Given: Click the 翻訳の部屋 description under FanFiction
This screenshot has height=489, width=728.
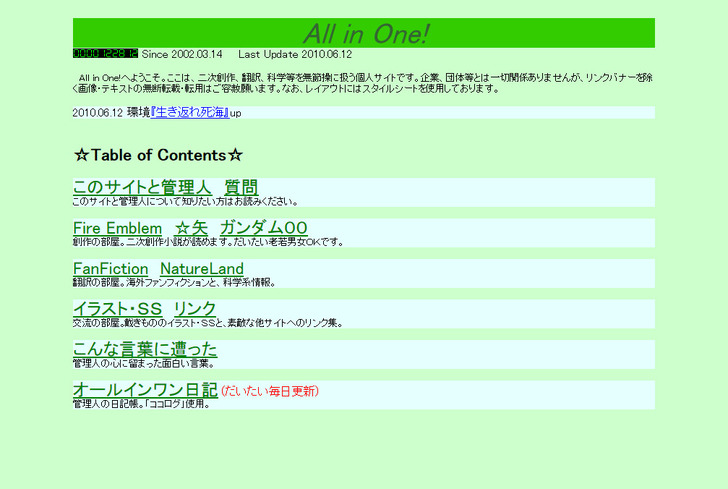Looking at the screenshot, I should pos(174,282).
